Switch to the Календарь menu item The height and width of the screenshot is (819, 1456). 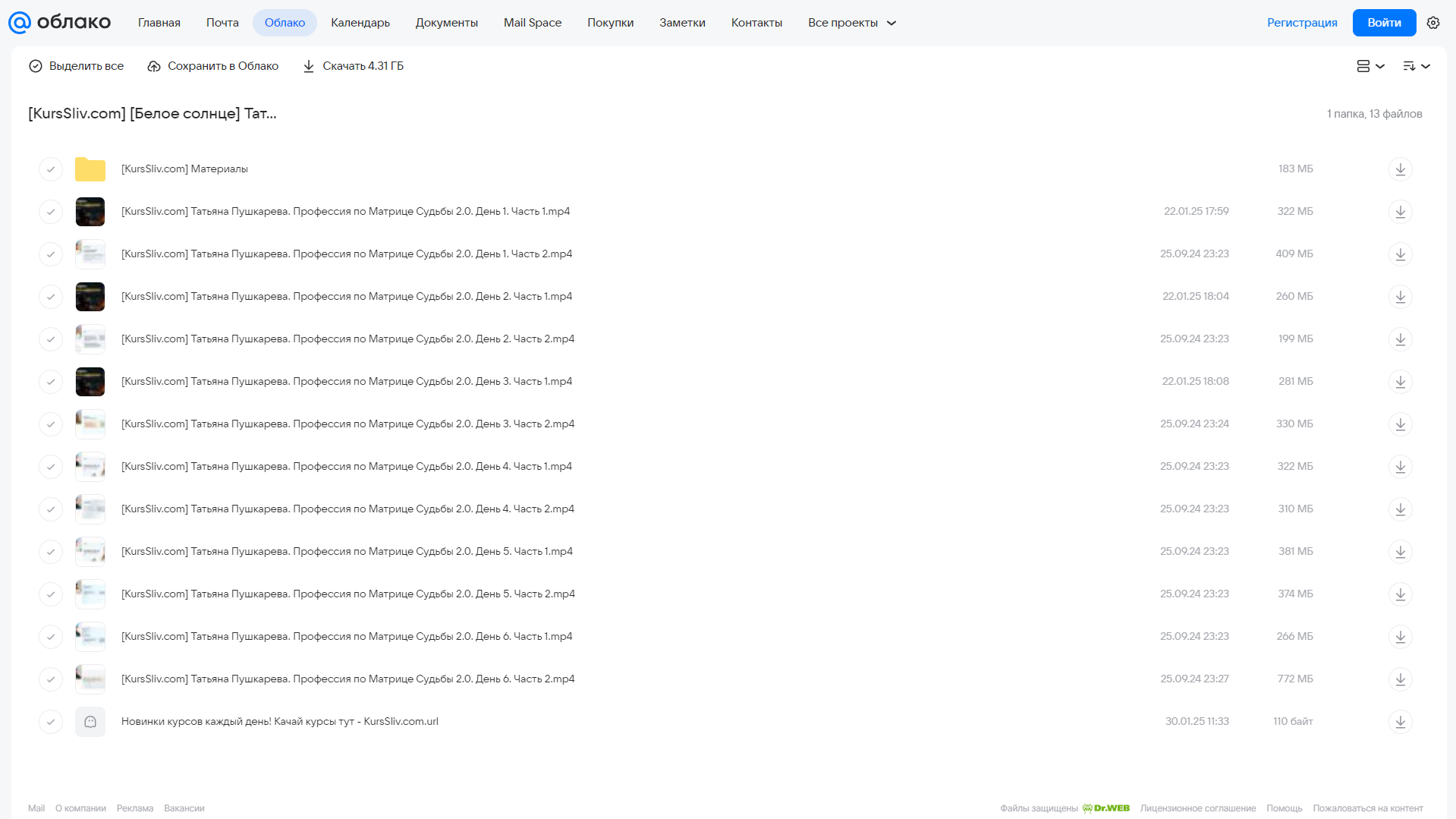[x=360, y=23]
